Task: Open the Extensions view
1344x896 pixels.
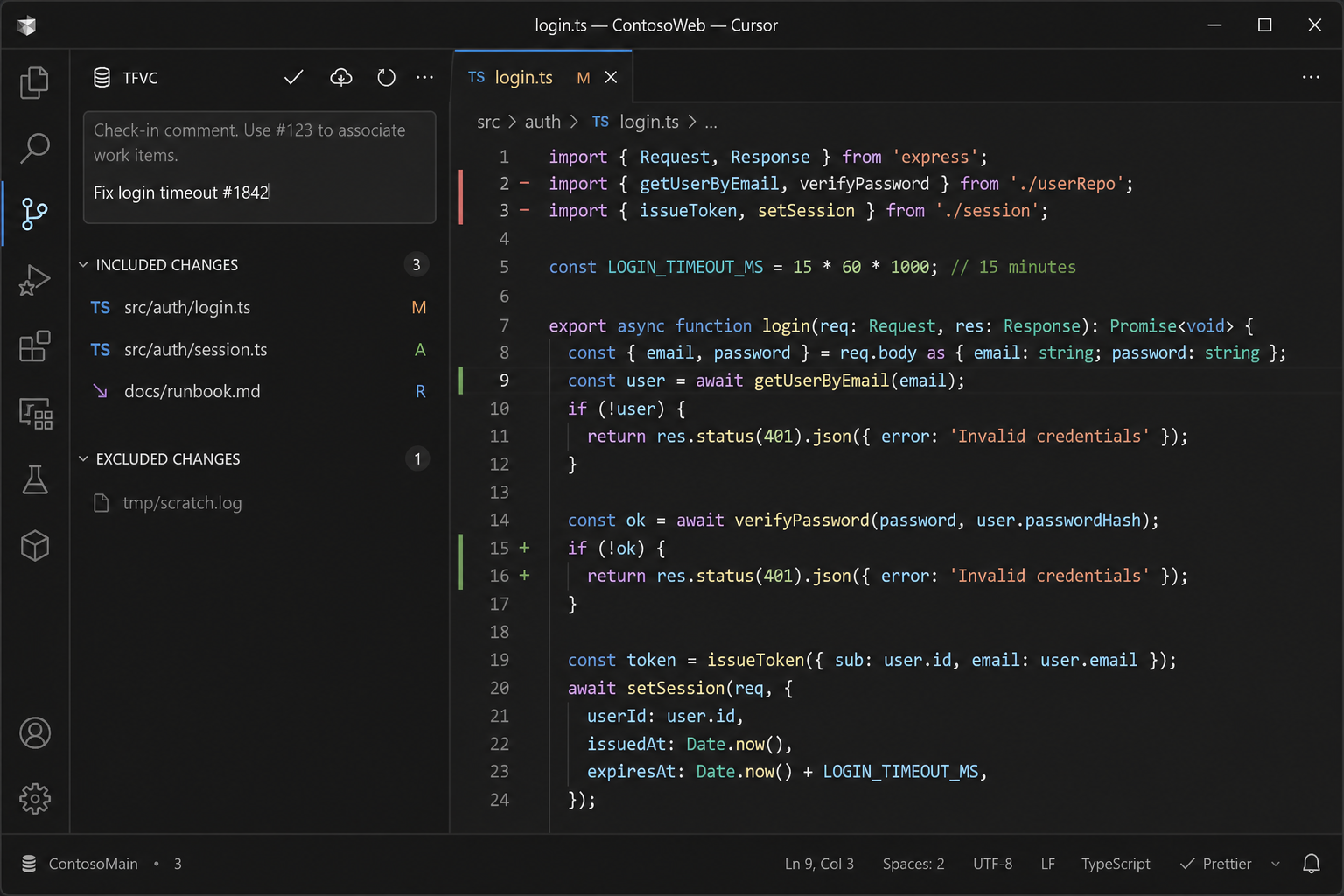Action: pyautogui.click(x=35, y=346)
